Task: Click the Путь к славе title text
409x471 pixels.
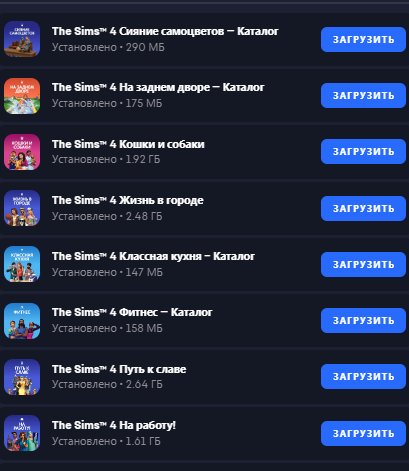Action: click(119, 369)
